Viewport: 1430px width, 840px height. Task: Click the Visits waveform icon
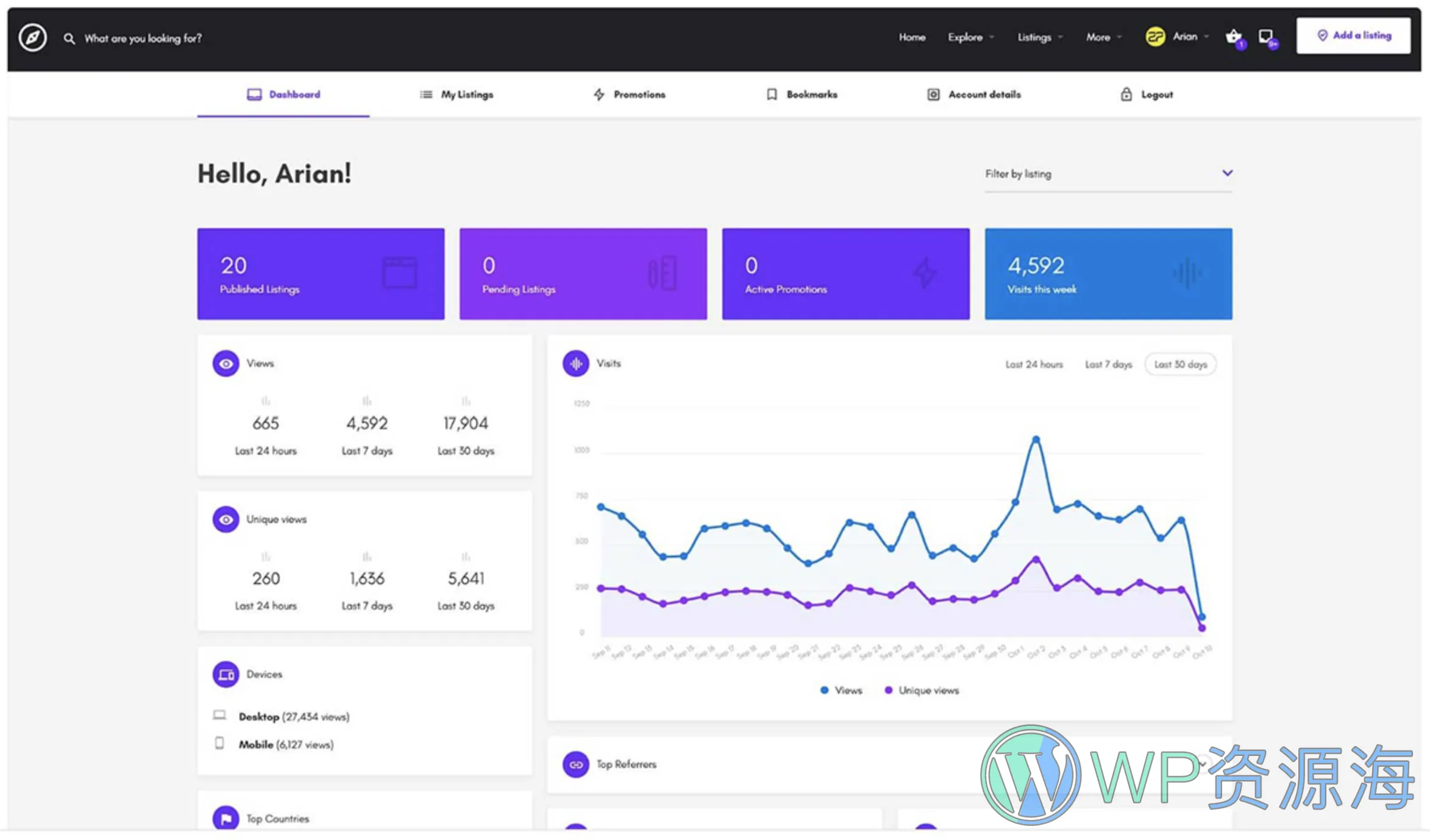575,364
